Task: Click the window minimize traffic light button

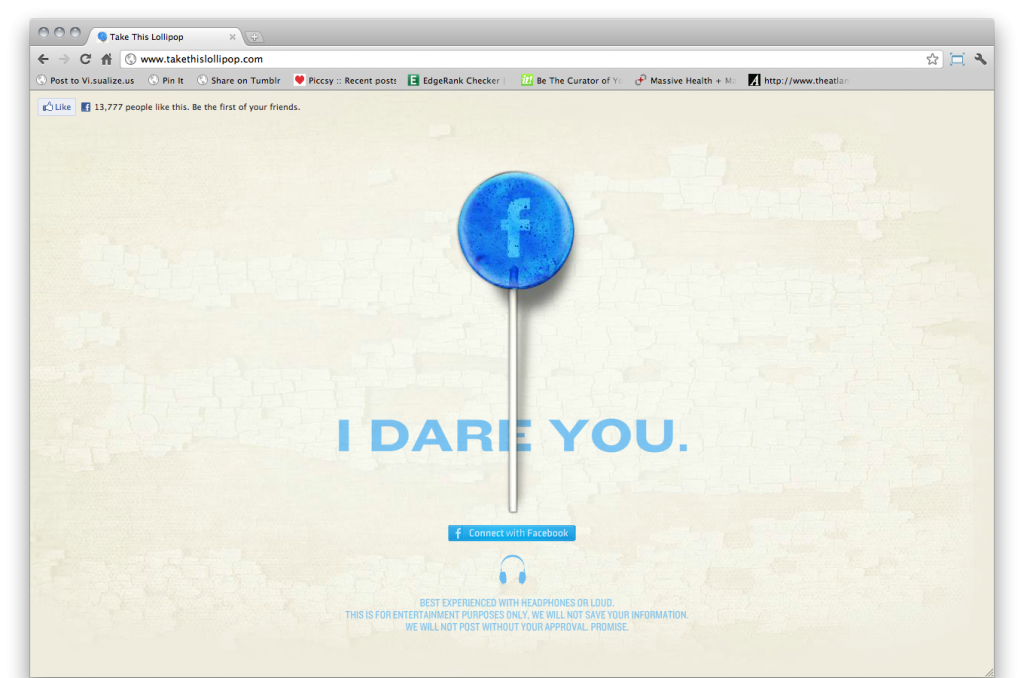Action: click(x=59, y=32)
